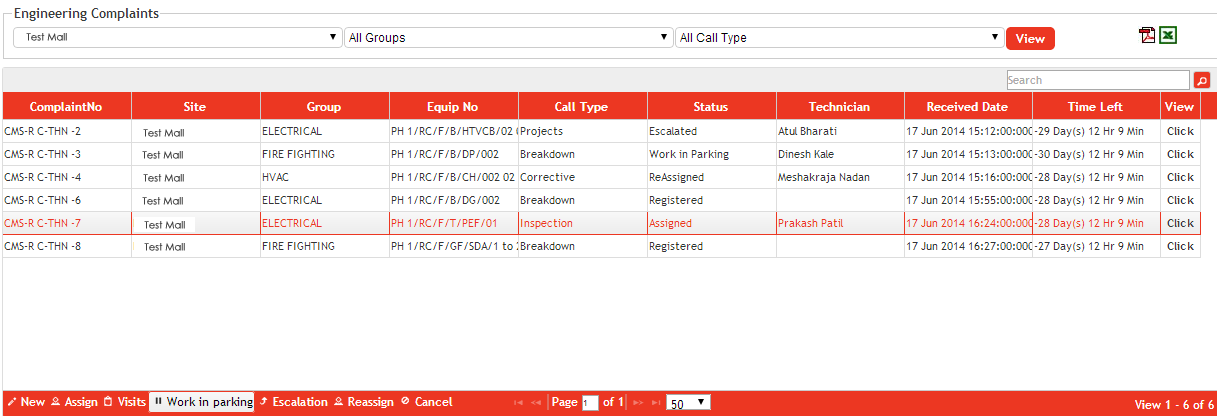This screenshot has width=1217, height=416.
Task: Click Assign in the bottom toolbar
Action: 73,402
